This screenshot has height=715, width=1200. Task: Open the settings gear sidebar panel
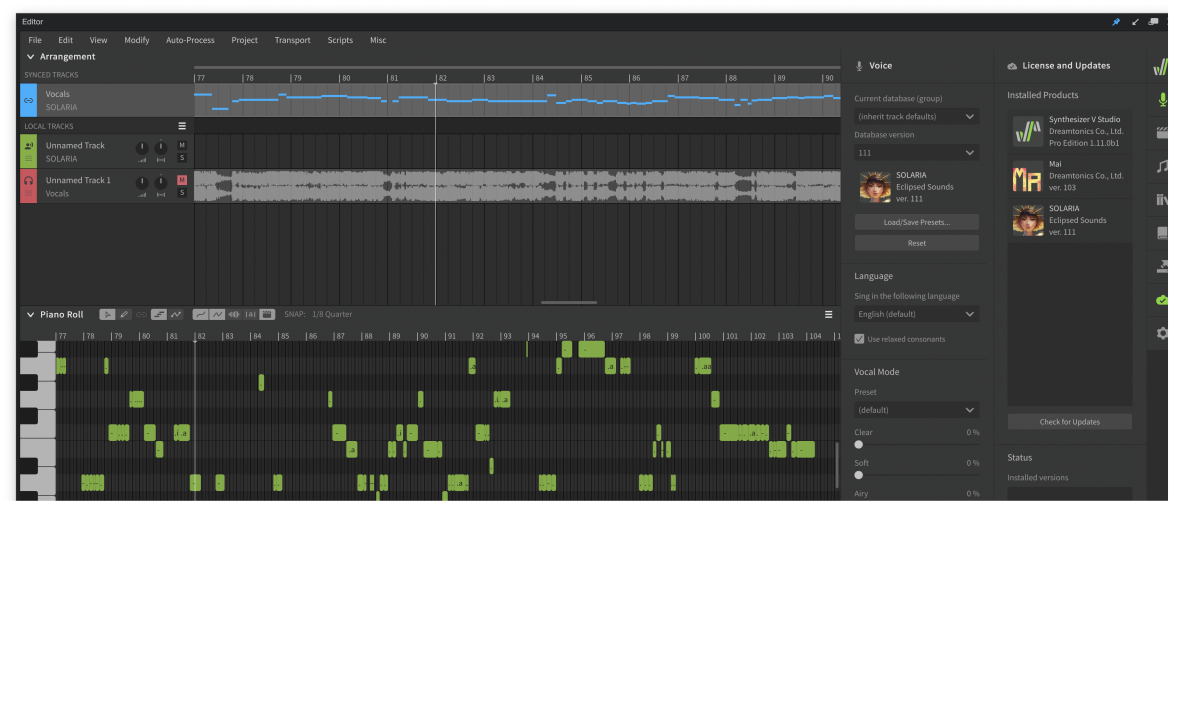1162,333
